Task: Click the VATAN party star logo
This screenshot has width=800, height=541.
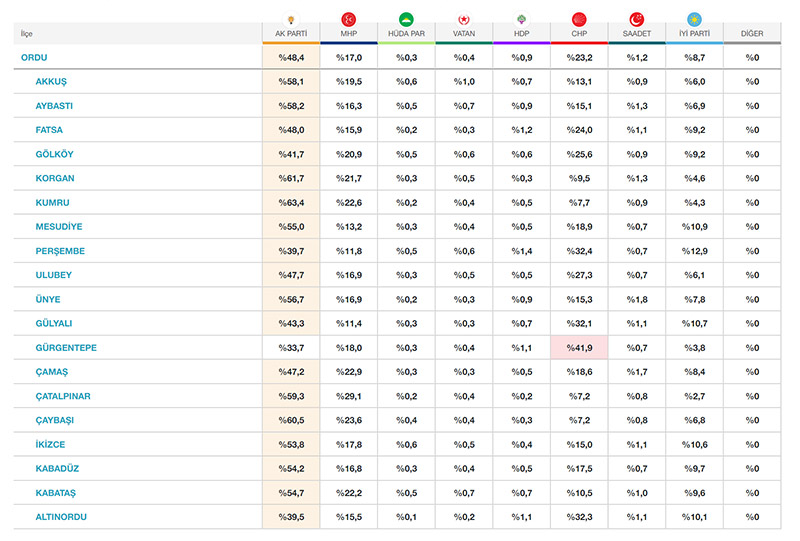Action: [x=464, y=19]
